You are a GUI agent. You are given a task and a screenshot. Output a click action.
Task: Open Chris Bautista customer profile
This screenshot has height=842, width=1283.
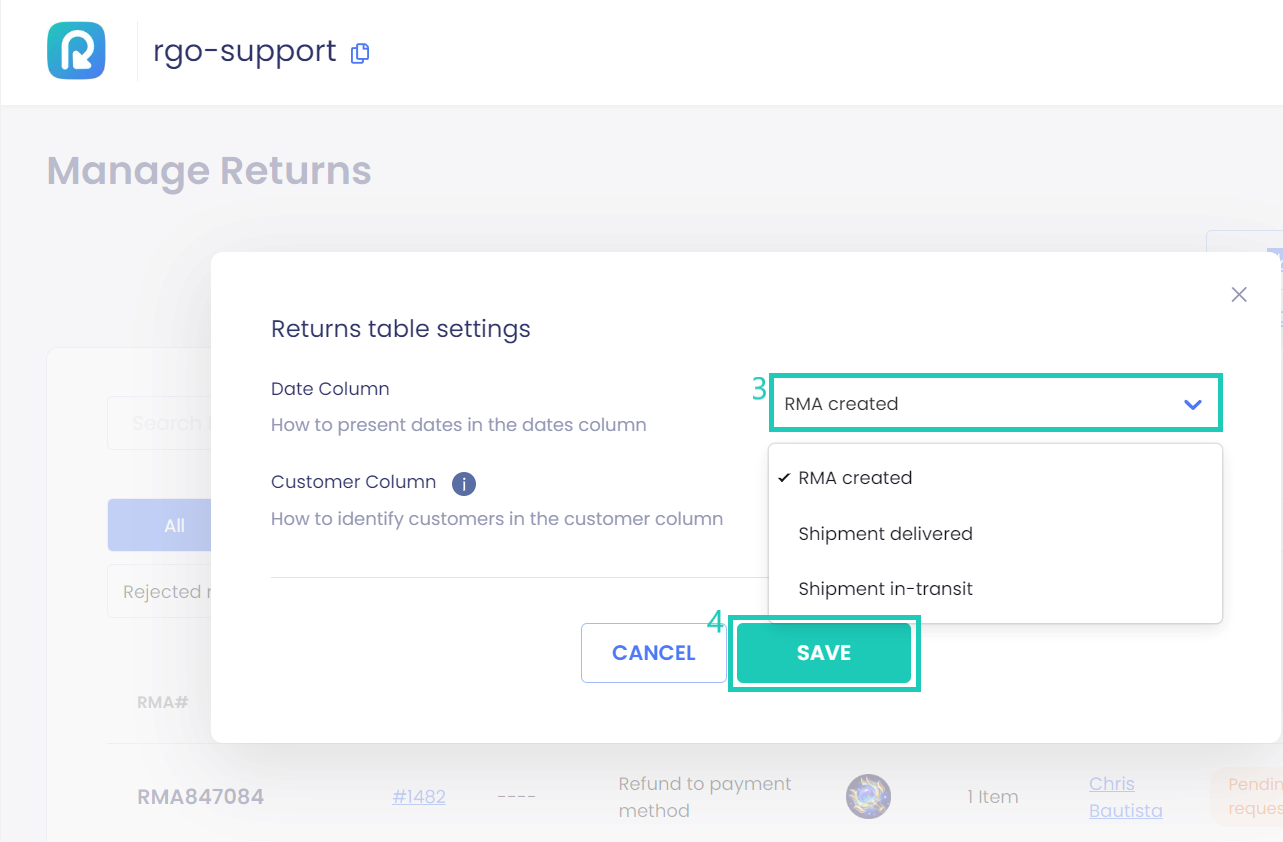1123,796
